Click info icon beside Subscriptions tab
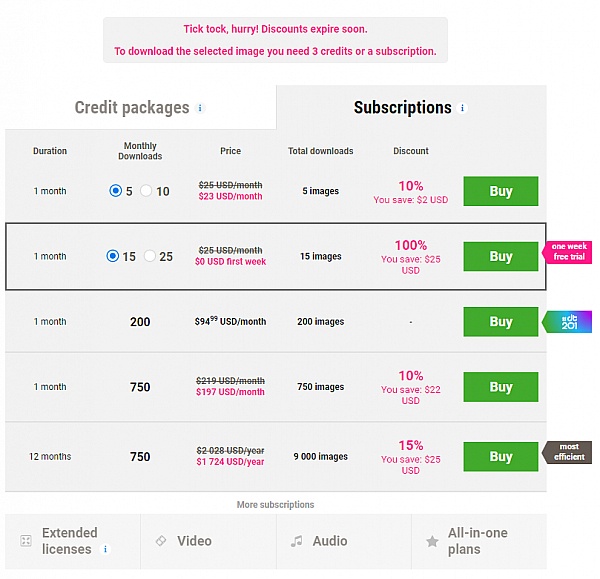Screen dimensions: 600x579 point(462,108)
